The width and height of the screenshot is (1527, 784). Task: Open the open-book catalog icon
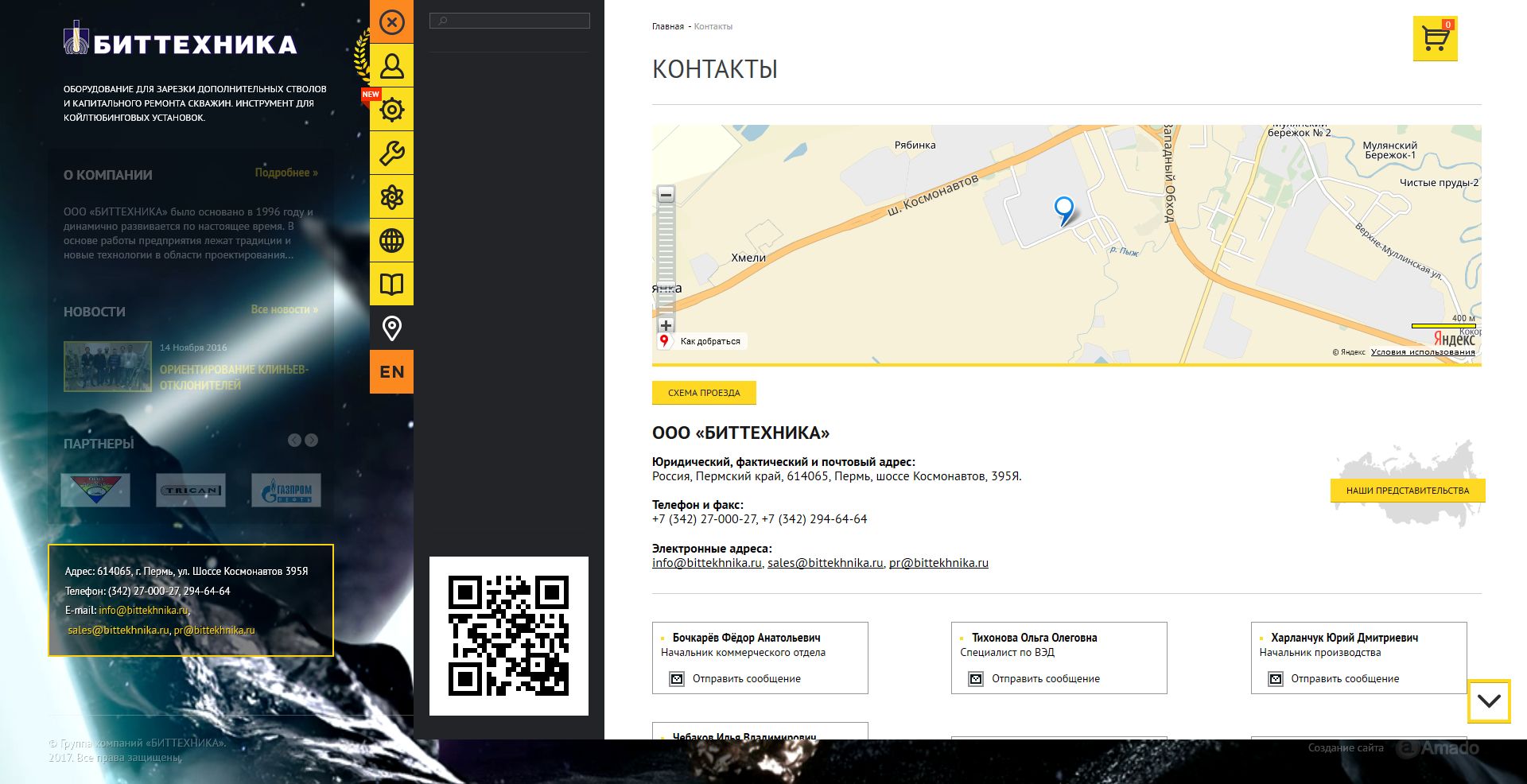click(x=391, y=284)
